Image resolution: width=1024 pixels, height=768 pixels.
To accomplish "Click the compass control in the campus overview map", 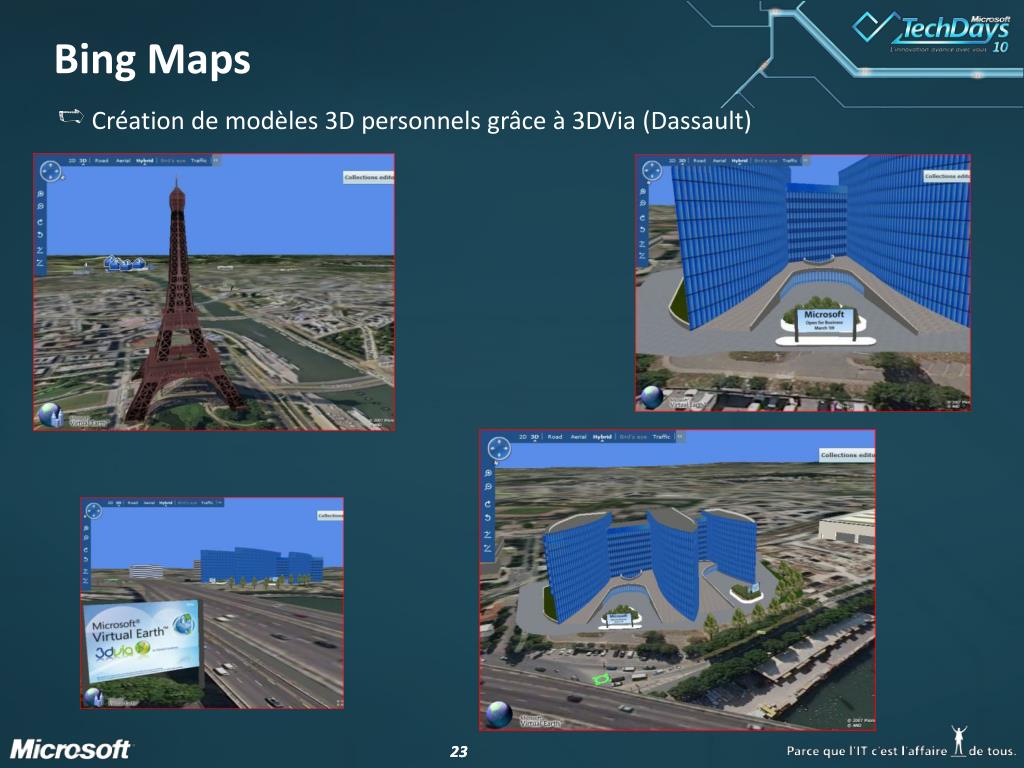I will [499, 449].
